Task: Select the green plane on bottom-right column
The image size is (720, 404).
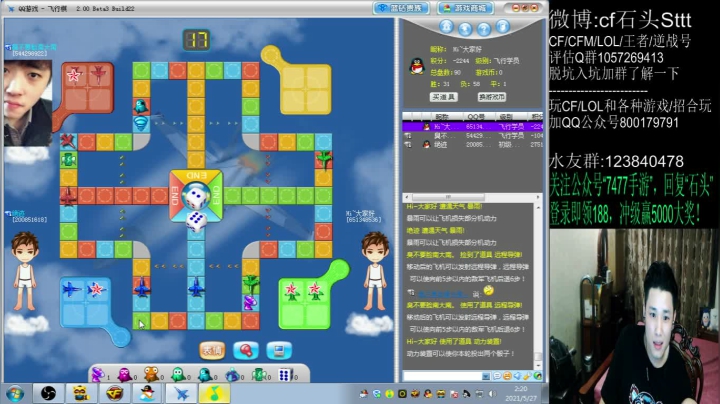Action: pos(251,283)
